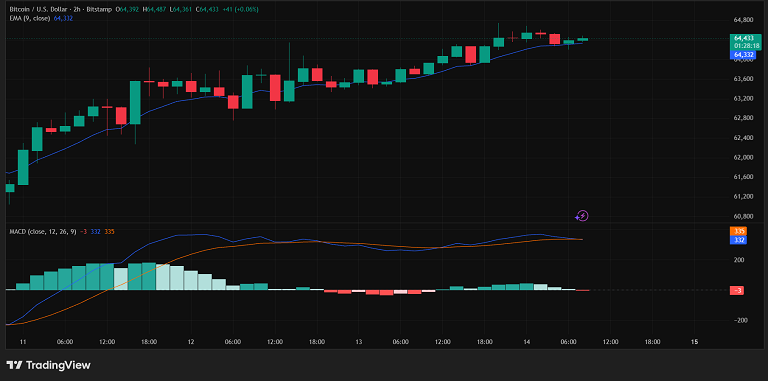Click the date 14 label on the time axis

pyautogui.click(x=527, y=342)
